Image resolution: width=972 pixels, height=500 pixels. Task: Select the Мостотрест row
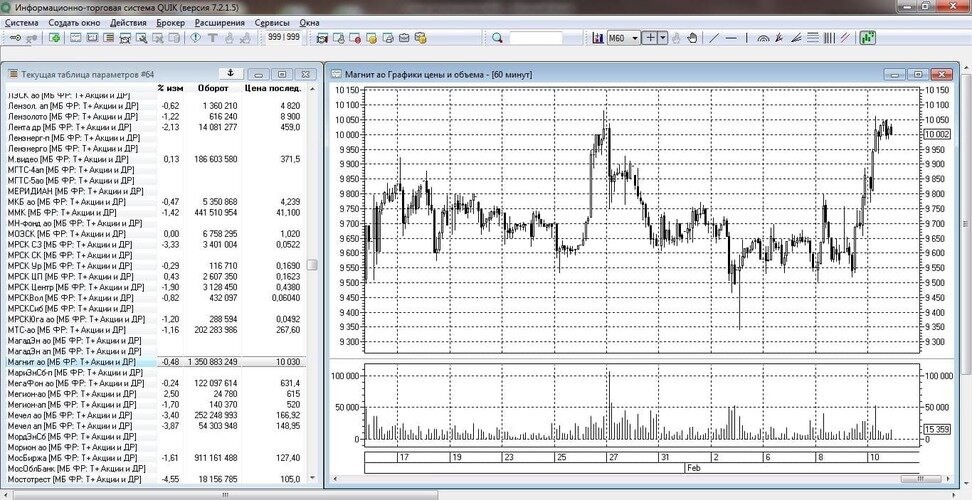click(155, 479)
